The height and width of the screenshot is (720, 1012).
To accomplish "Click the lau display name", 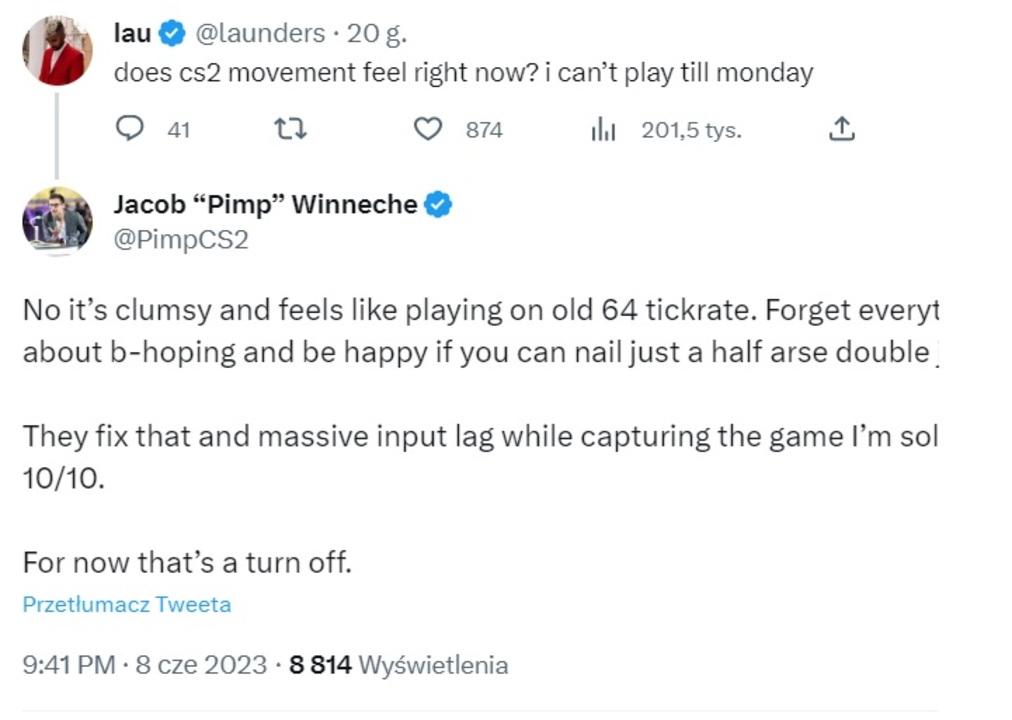I will tap(132, 34).
